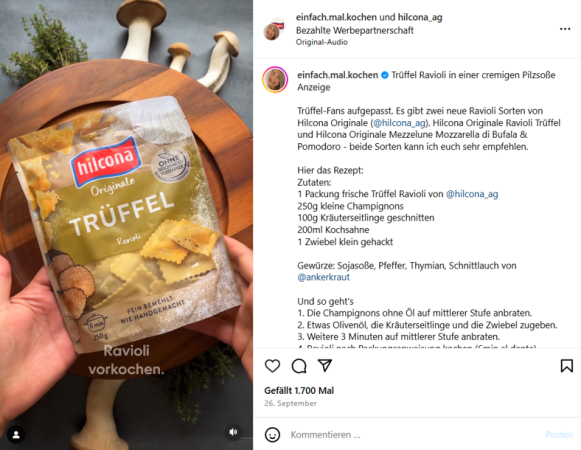Open the caption author's story-ring avatar
581x450 pixels.
tap(275, 79)
